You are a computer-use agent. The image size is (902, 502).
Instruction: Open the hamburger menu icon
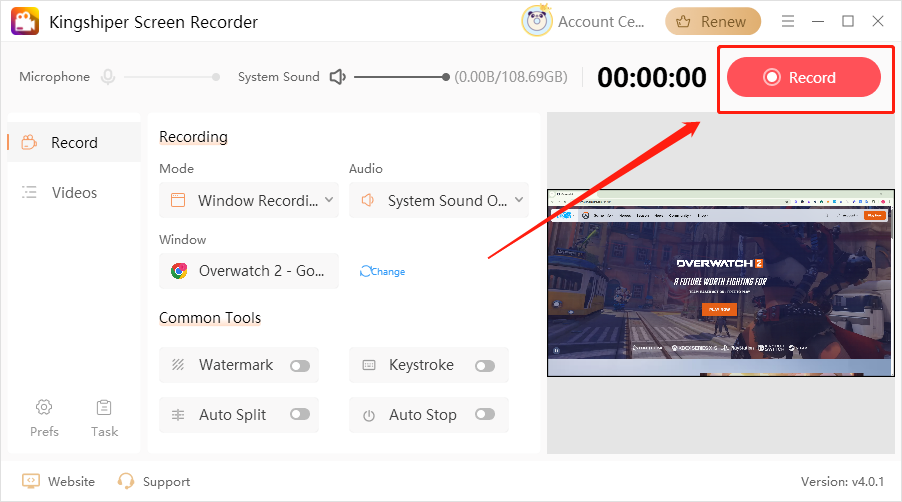tap(788, 21)
